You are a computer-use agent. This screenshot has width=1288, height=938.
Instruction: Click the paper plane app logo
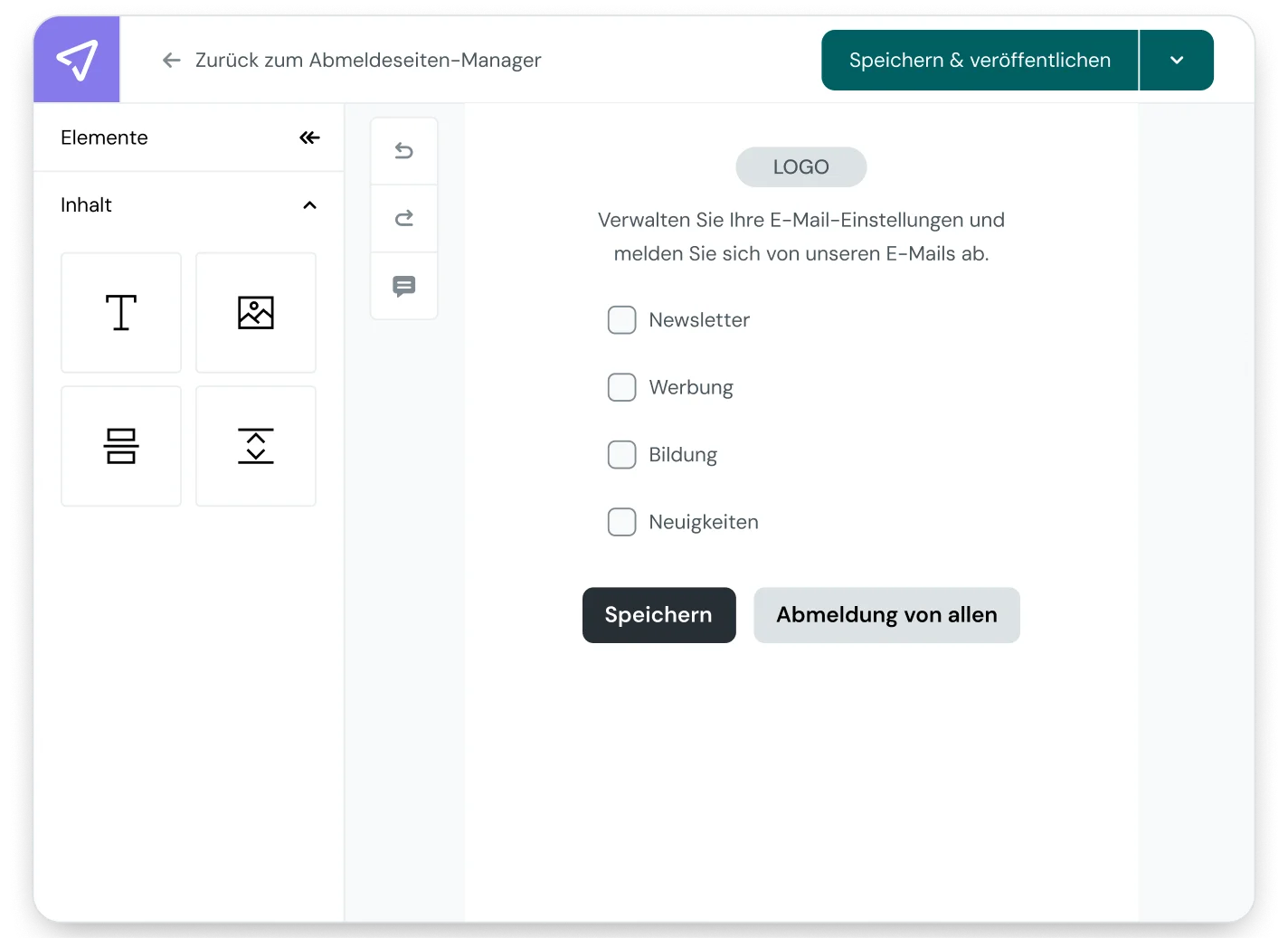point(76,59)
